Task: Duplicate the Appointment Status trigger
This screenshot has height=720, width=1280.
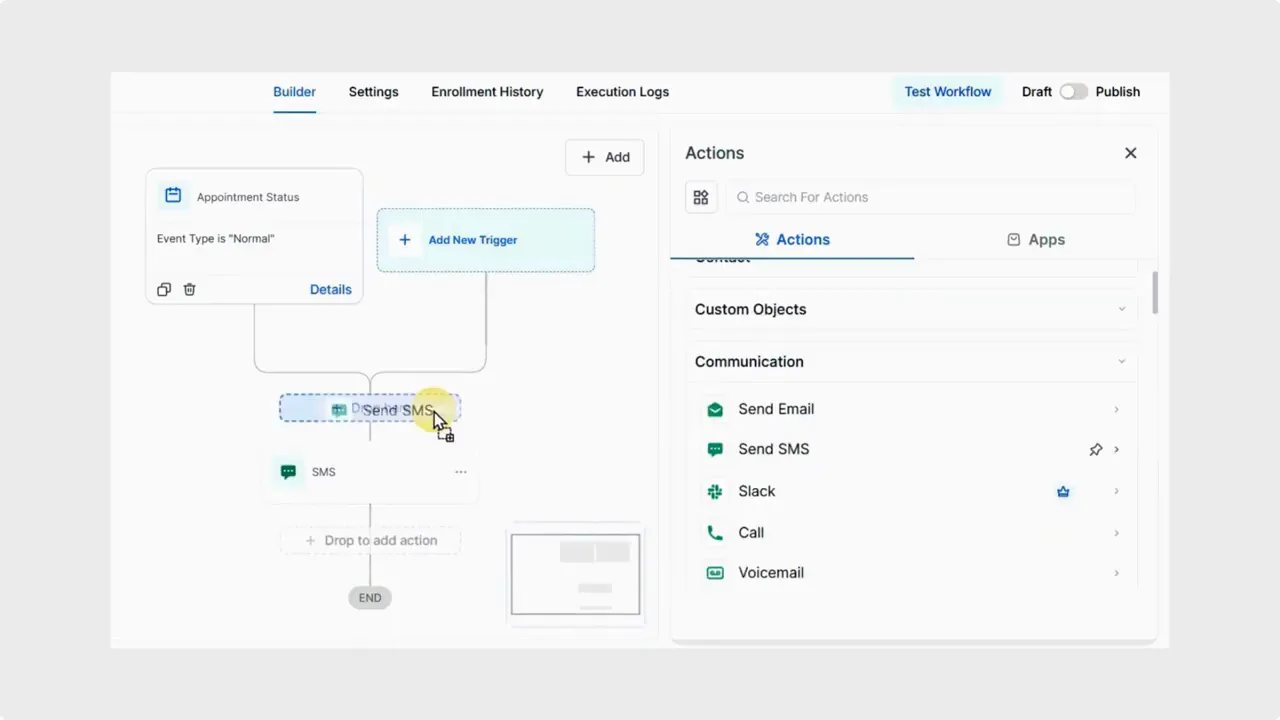Action: (163, 289)
